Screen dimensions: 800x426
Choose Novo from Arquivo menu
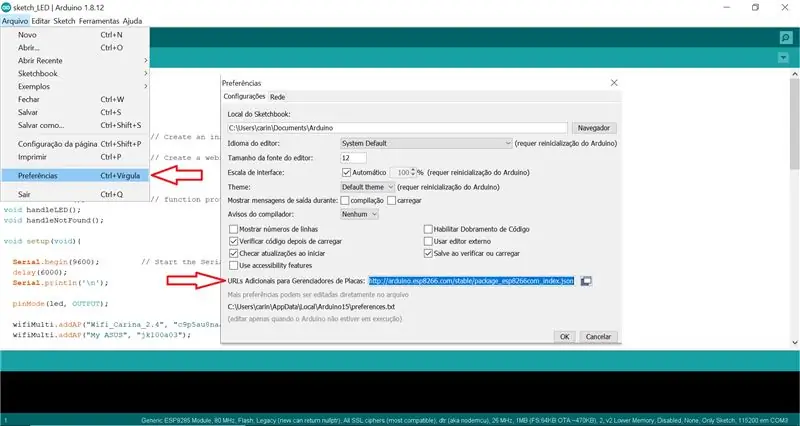pos(74,35)
